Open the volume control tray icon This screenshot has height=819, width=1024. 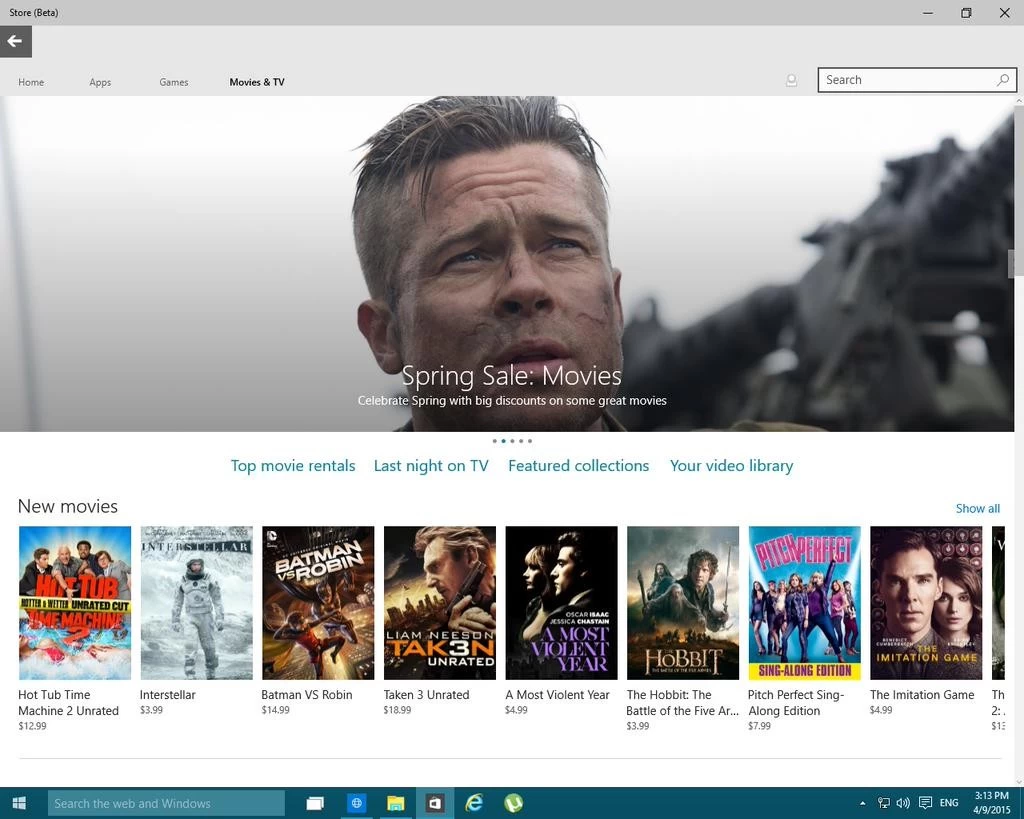(903, 803)
